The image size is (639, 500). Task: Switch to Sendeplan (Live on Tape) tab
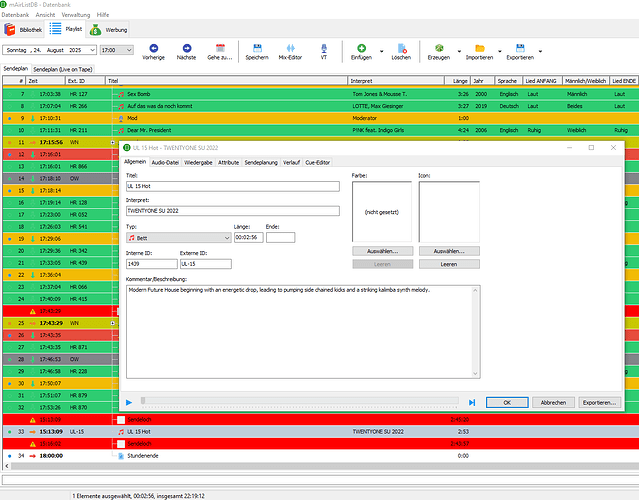(63, 69)
